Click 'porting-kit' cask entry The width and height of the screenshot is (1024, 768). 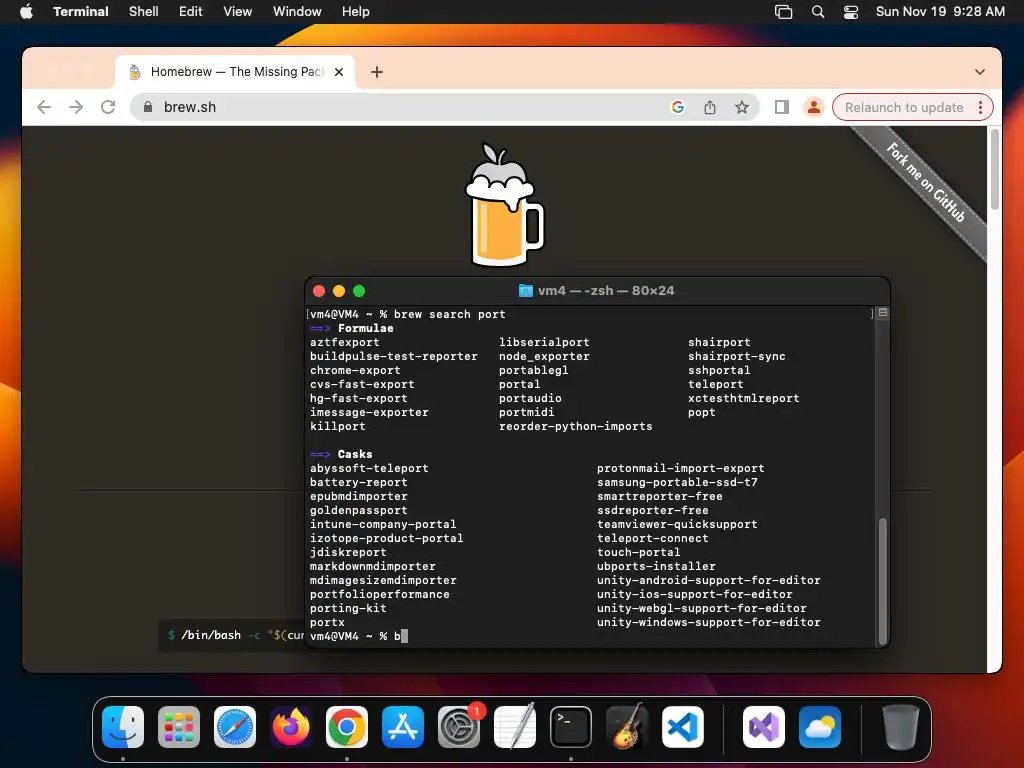(x=348, y=609)
